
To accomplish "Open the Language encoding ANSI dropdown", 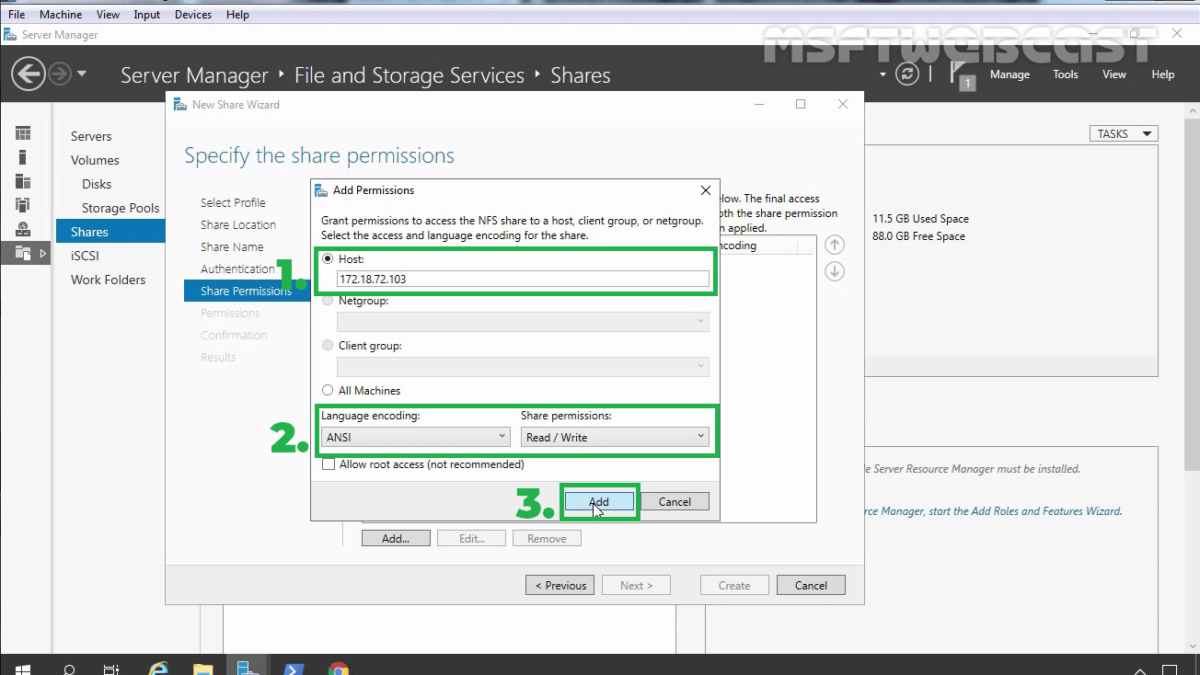I will coord(416,437).
